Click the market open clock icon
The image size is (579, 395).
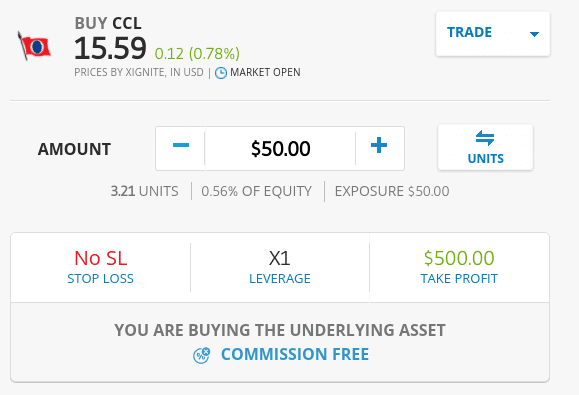pyautogui.click(x=220, y=73)
